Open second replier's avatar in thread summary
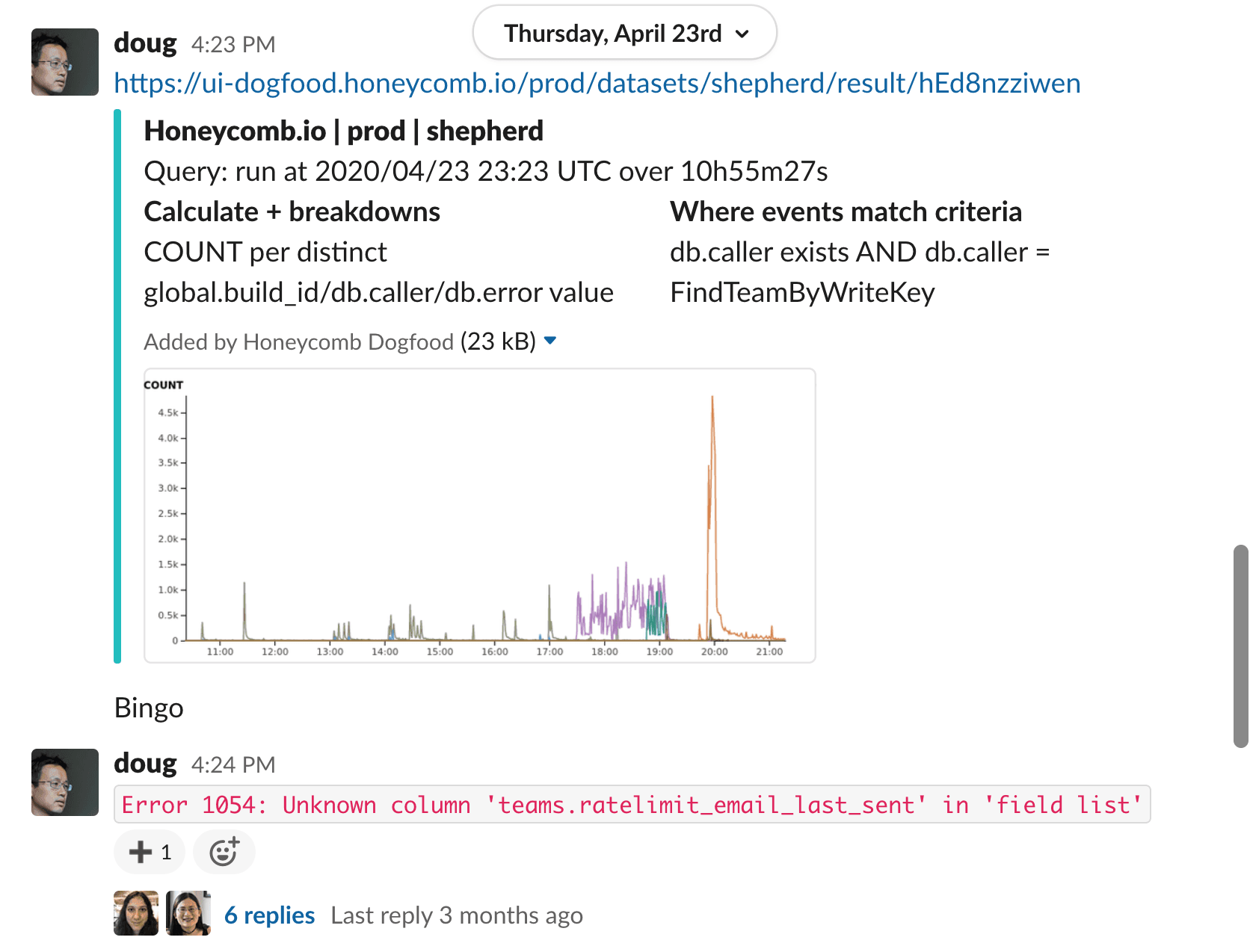 point(188,913)
